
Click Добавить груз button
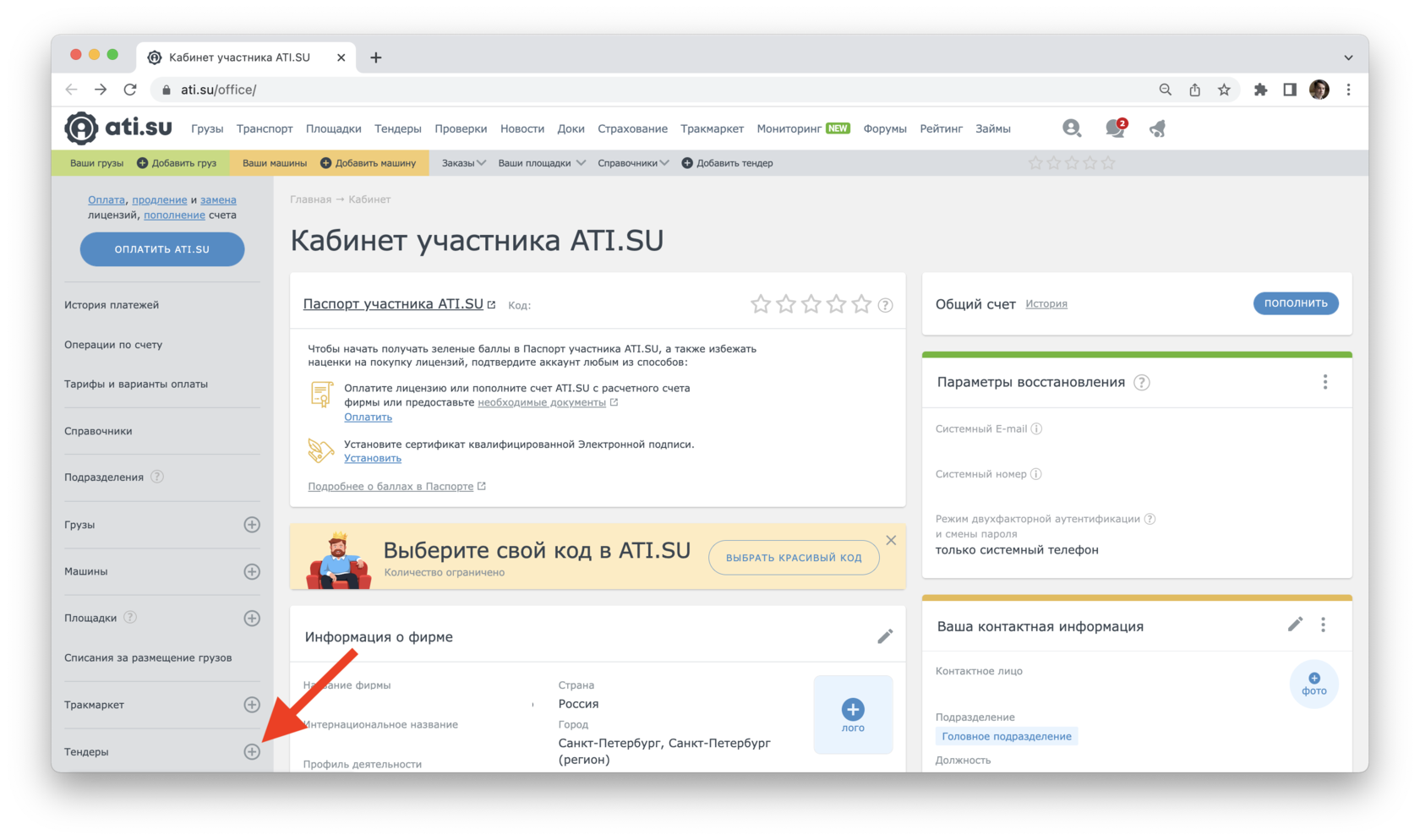click(177, 163)
